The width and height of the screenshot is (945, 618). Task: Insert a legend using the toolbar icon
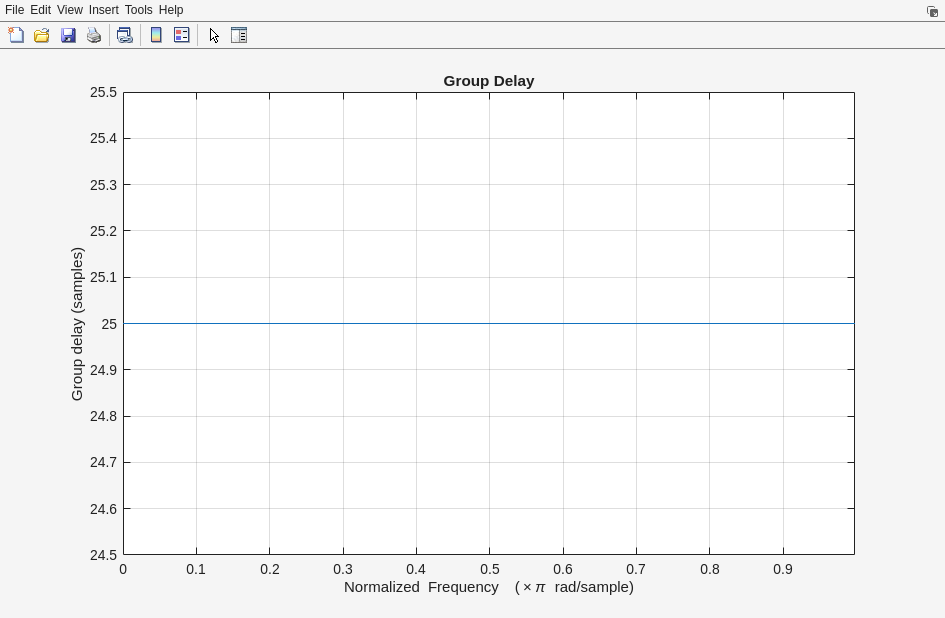click(x=182, y=35)
